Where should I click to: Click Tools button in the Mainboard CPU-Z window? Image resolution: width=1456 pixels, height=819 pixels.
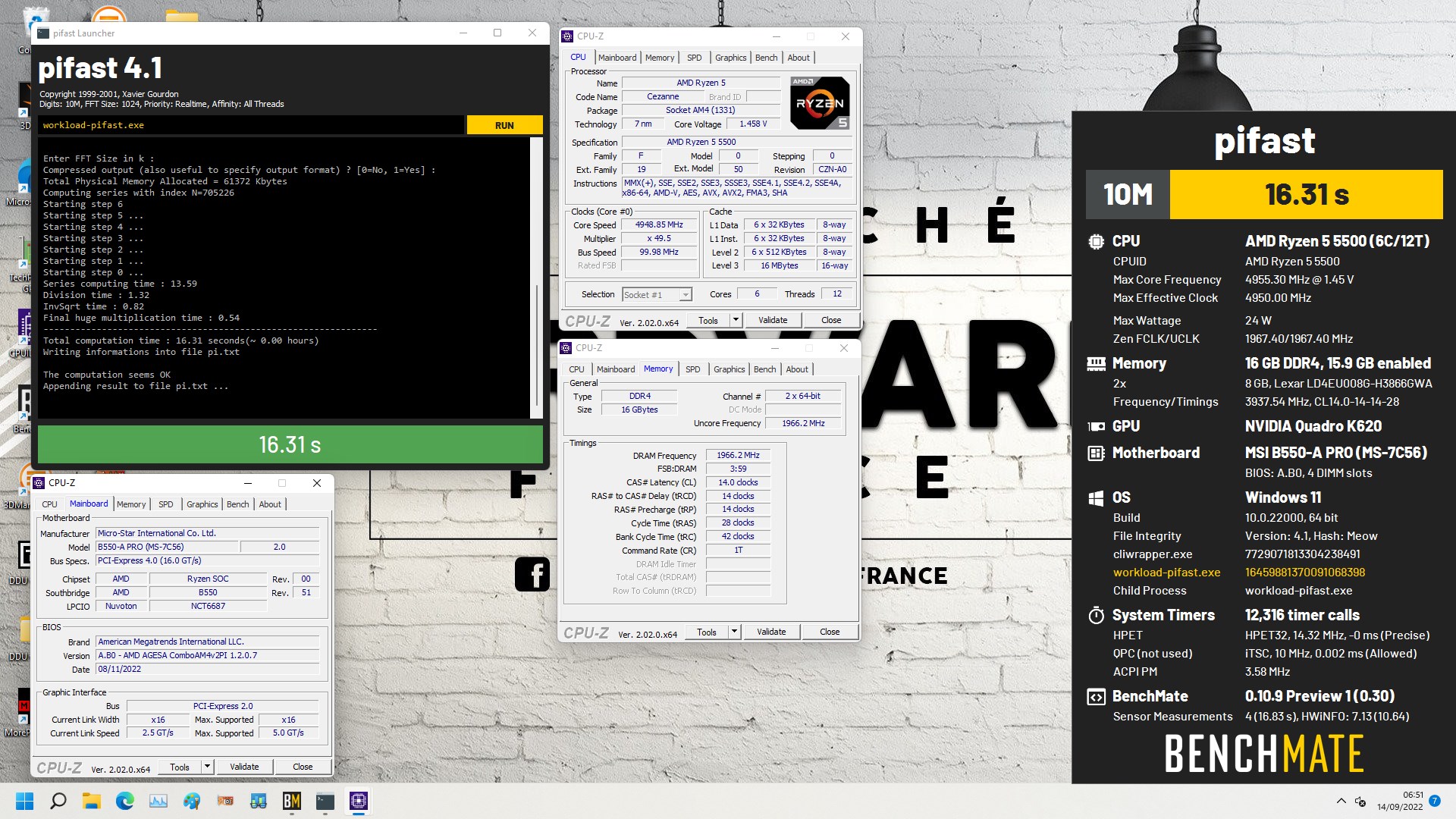click(x=180, y=767)
